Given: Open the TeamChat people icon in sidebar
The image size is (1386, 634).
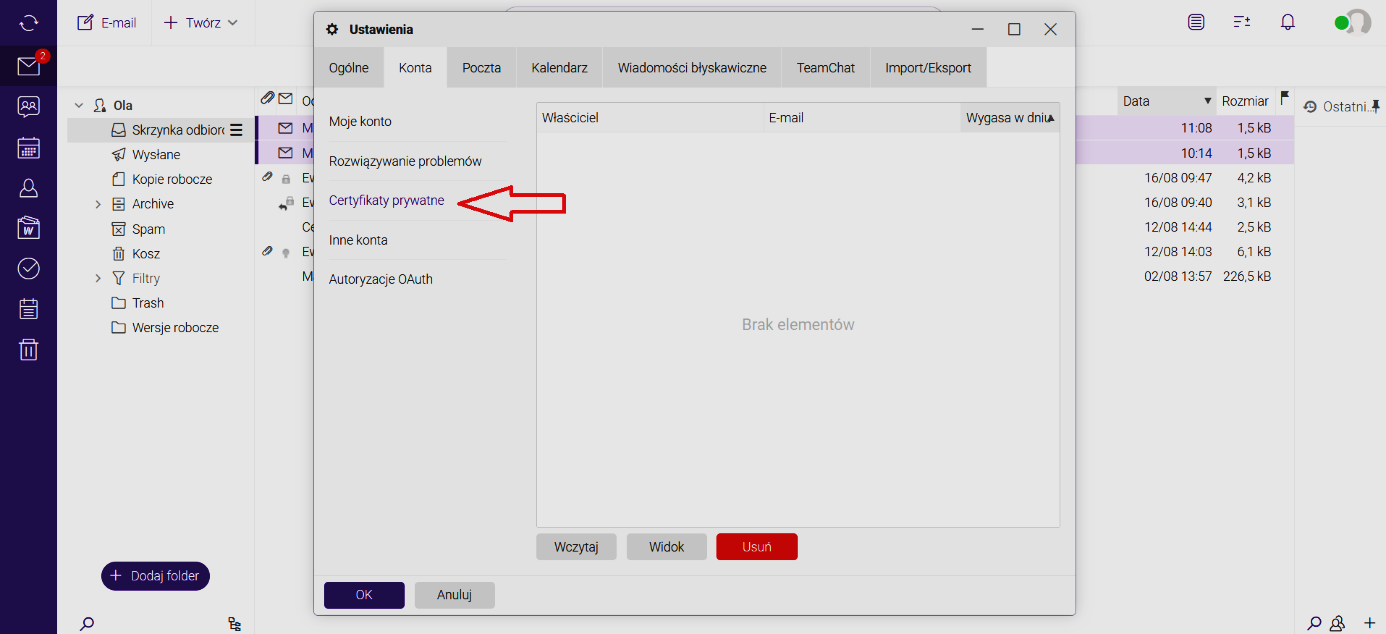Looking at the screenshot, I should [29, 107].
